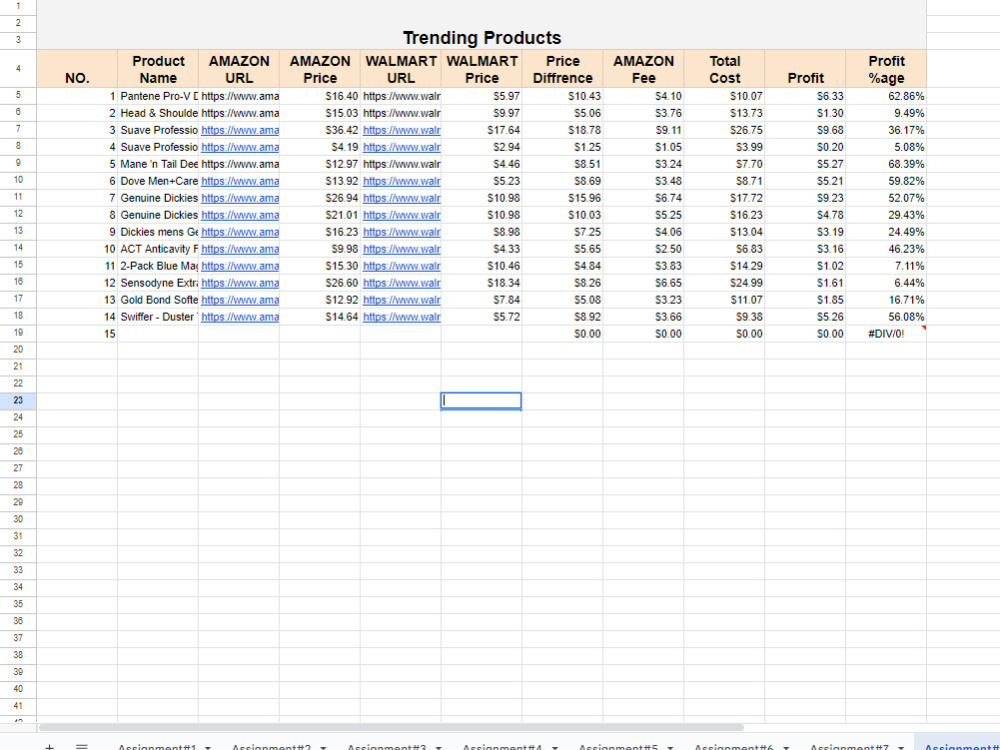Viewport: 1000px width, 750px height.
Task: Select the $24.99 total cost cell
Action: click(724, 283)
